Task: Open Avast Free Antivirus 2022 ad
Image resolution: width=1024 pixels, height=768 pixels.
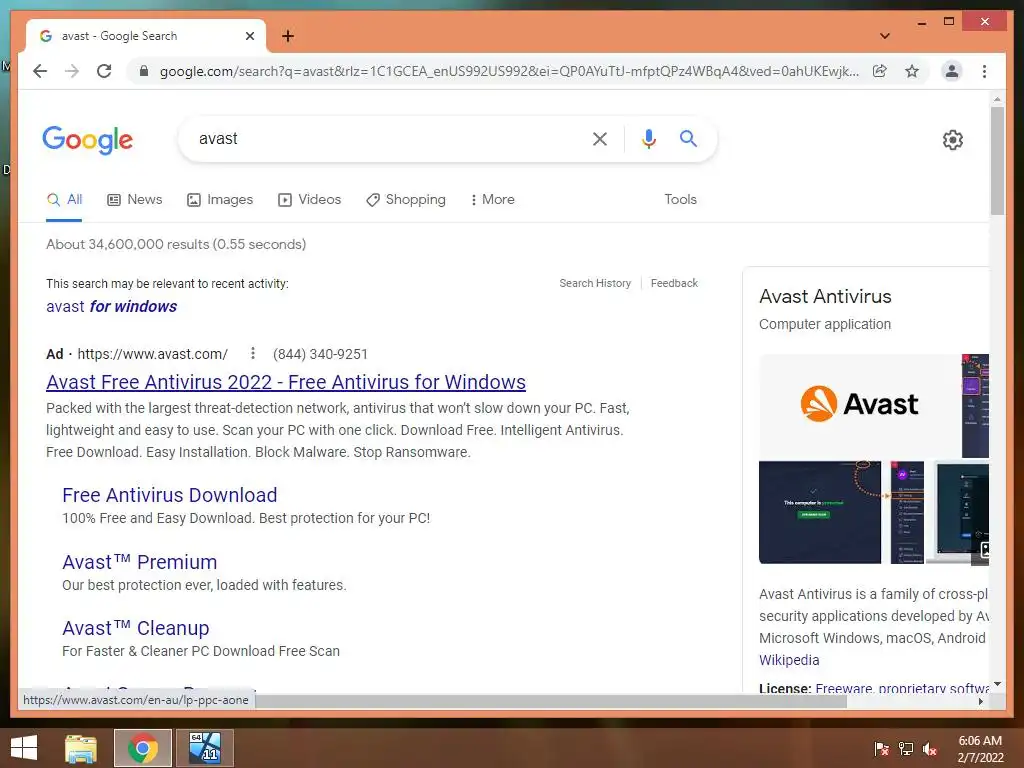Action: pos(286,381)
